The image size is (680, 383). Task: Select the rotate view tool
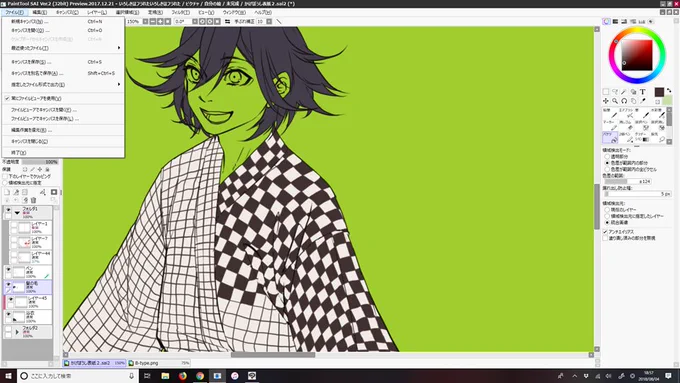tap(624, 101)
